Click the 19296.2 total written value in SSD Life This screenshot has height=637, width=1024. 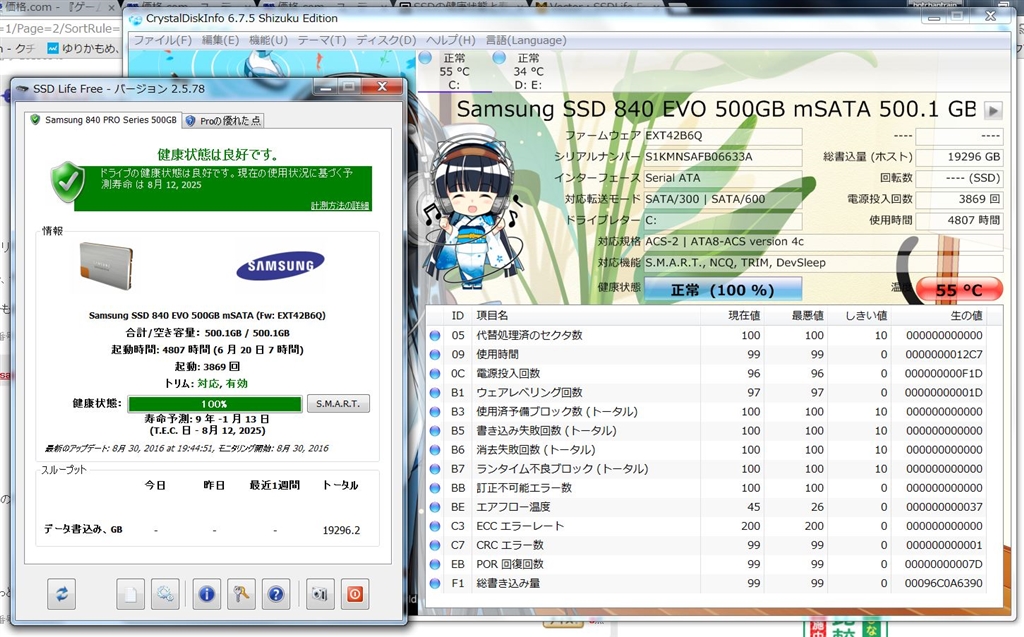pos(341,530)
